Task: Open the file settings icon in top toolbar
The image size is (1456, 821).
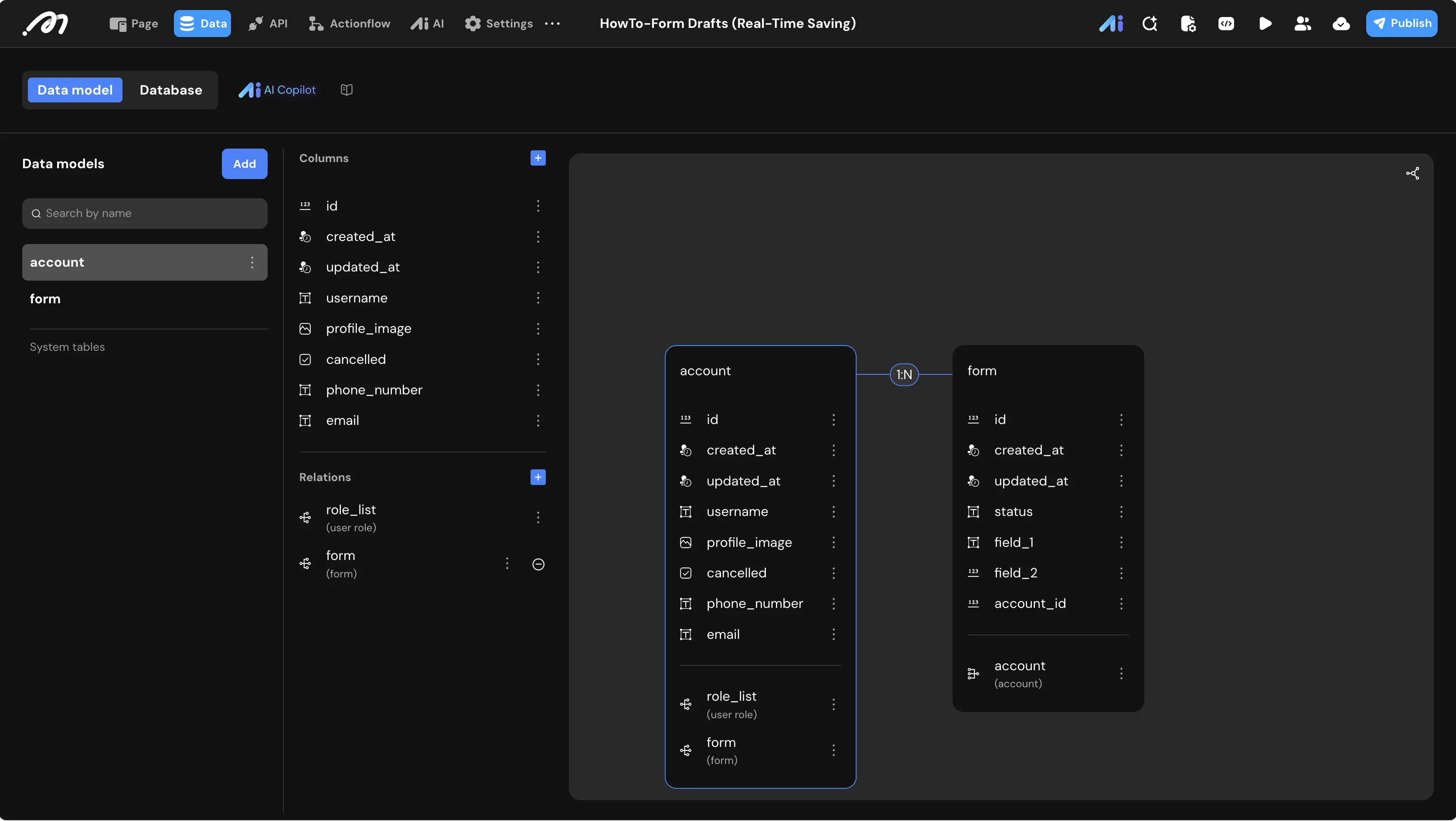Action: [x=1188, y=23]
